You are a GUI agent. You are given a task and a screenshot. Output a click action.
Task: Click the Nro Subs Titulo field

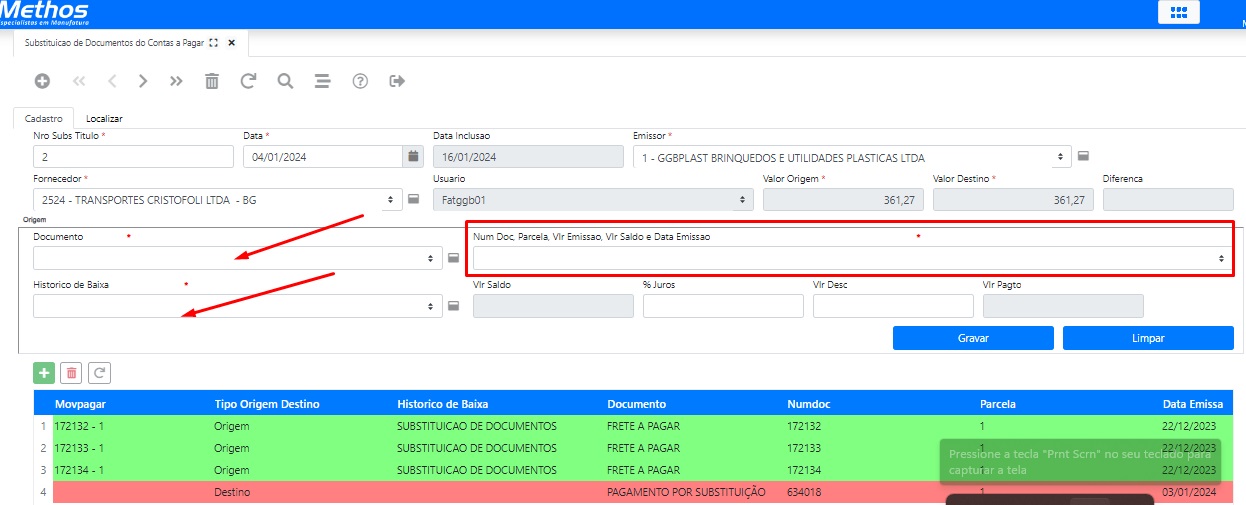tap(133, 157)
